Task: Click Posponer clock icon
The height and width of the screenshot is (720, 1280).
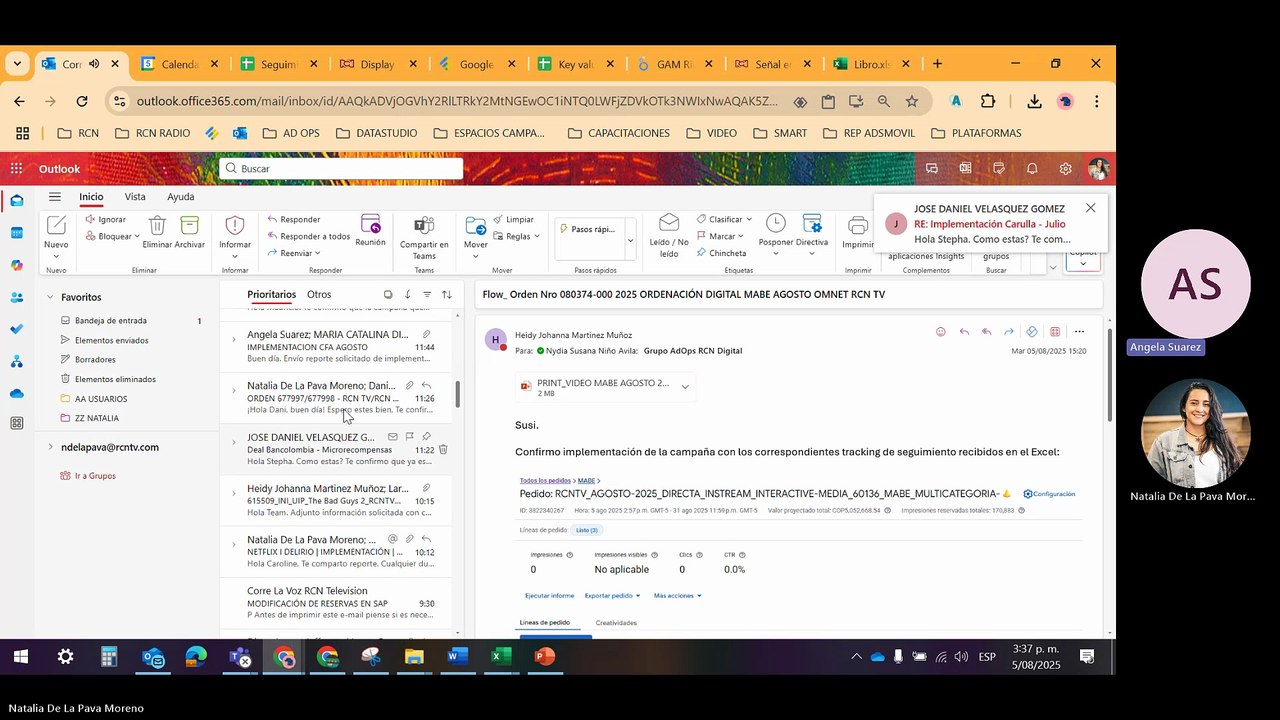Action: pos(776,223)
